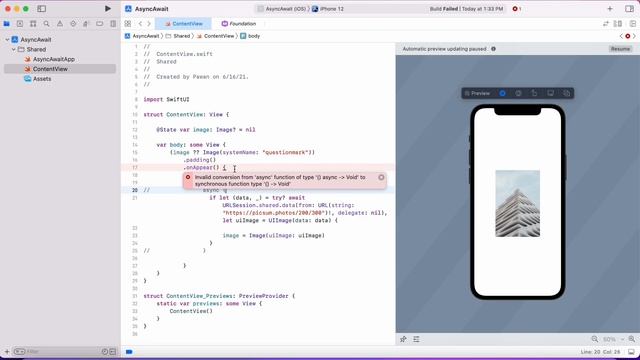Toggle code review changes arrows icon

pos(606,24)
